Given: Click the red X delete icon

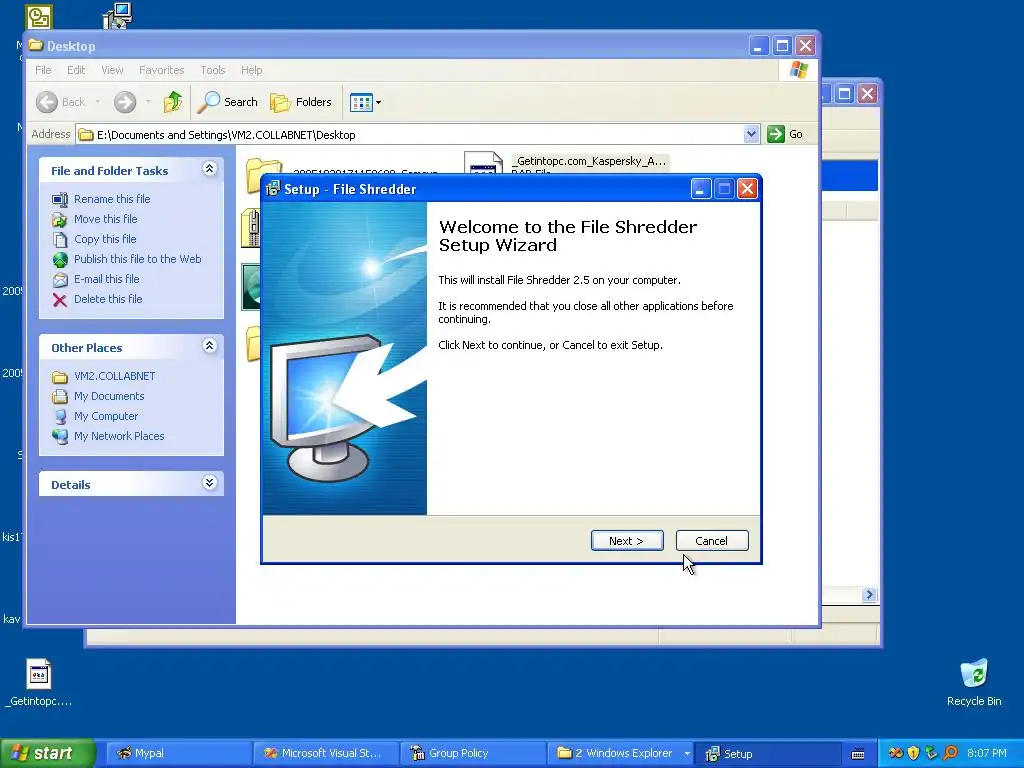Looking at the screenshot, I should pos(60,300).
